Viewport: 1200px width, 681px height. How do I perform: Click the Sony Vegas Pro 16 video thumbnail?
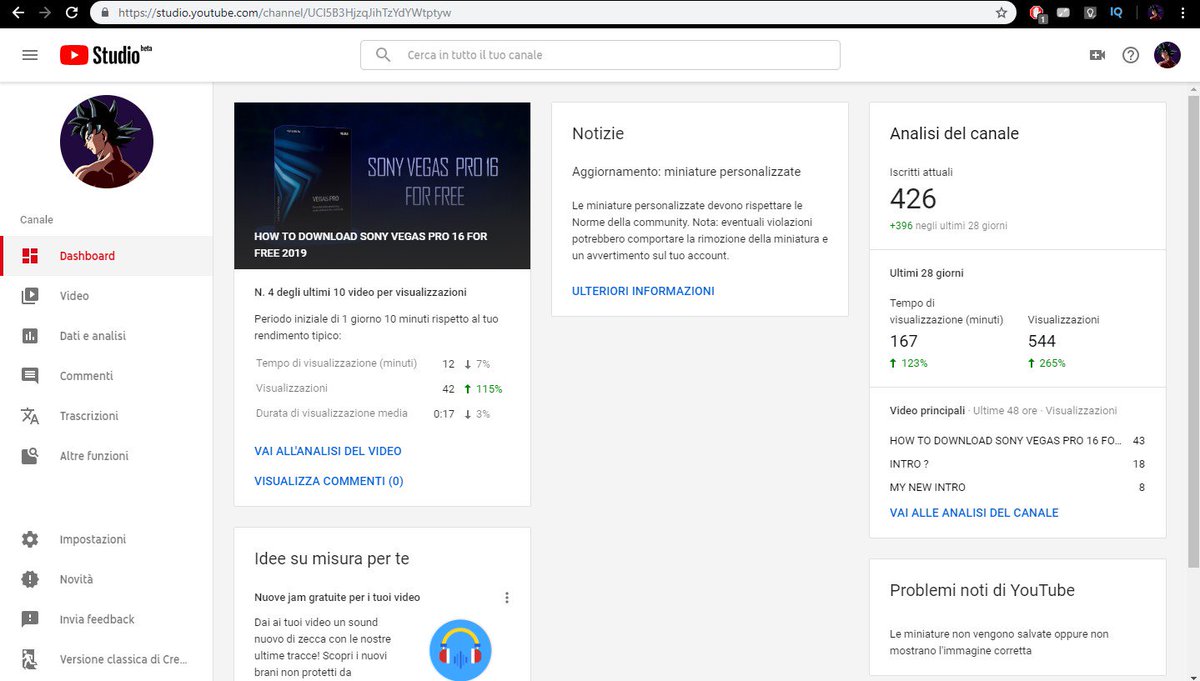coord(382,186)
